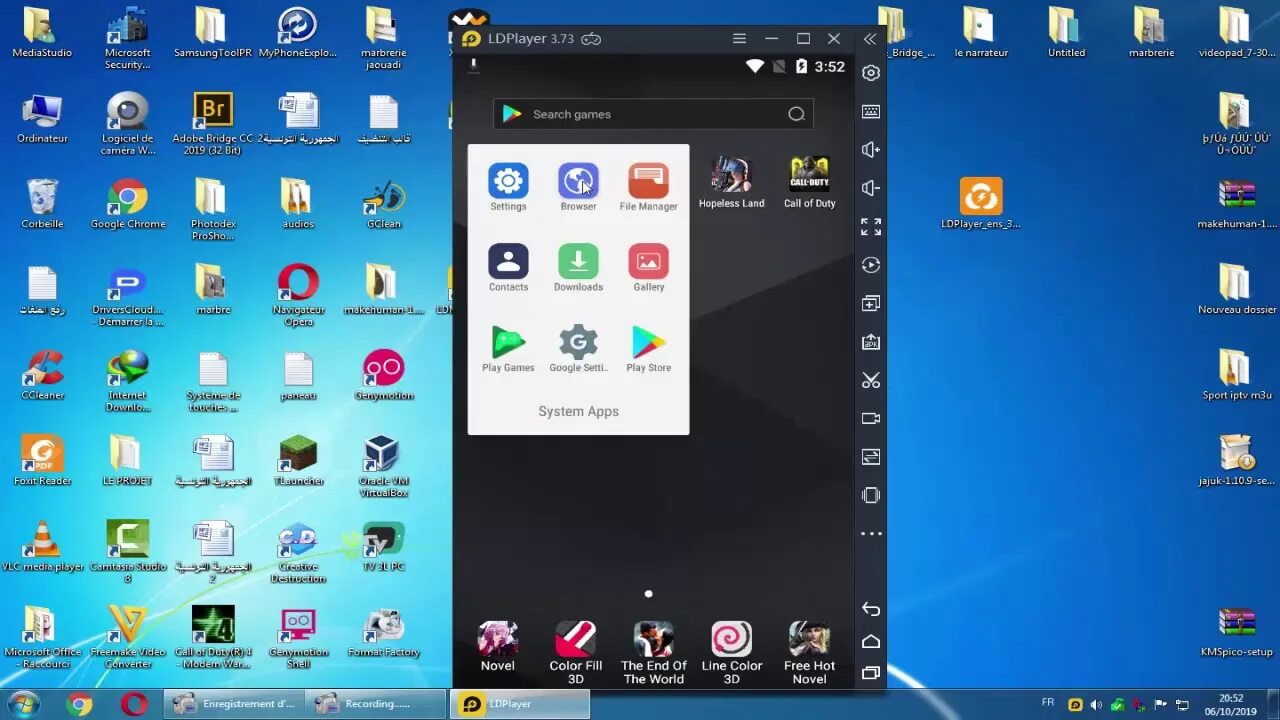Open keyboard mapping in LDPlayer sidebar
1280x720 pixels.
click(x=871, y=111)
